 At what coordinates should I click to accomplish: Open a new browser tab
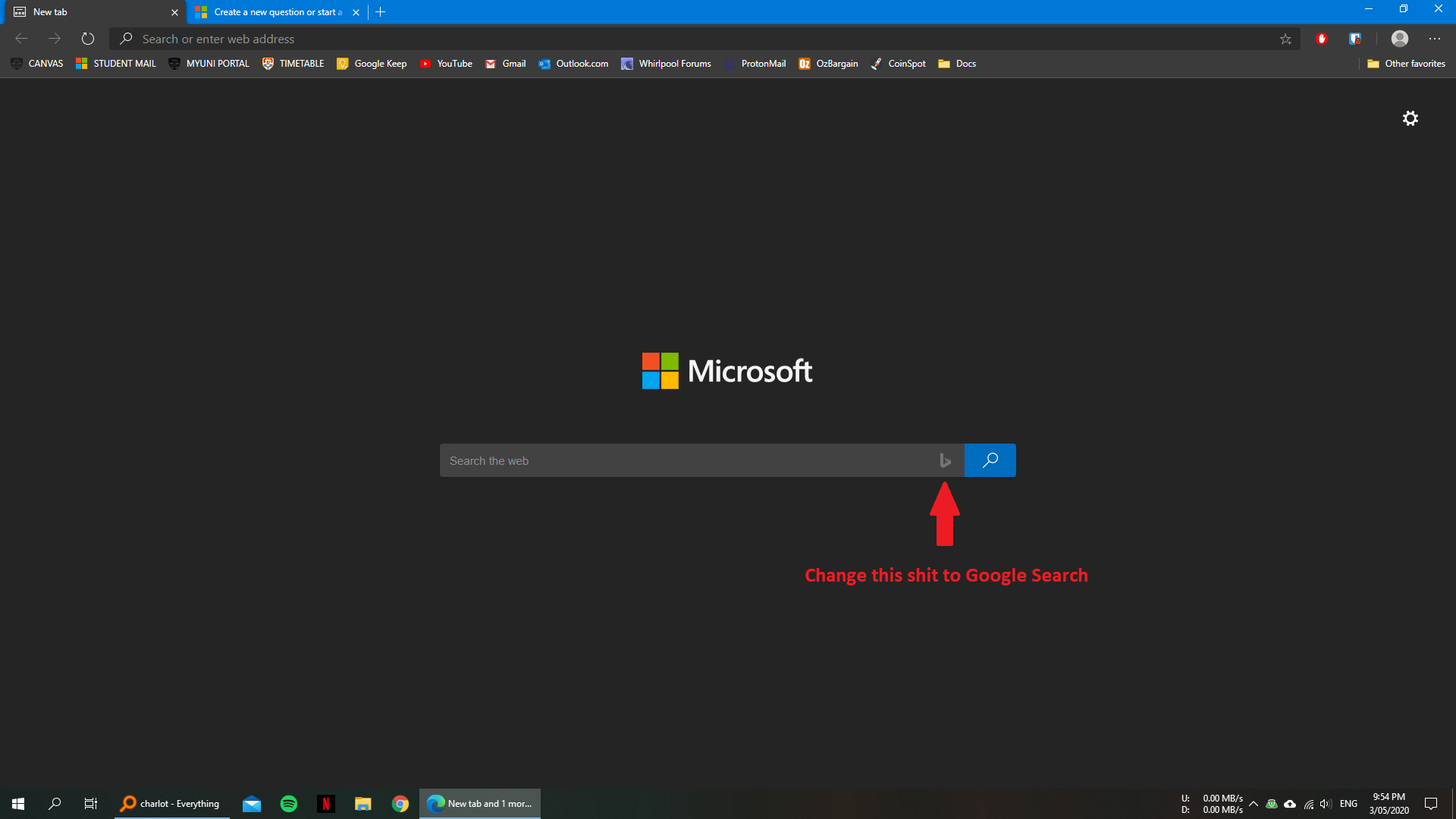click(x=381, y=12)
